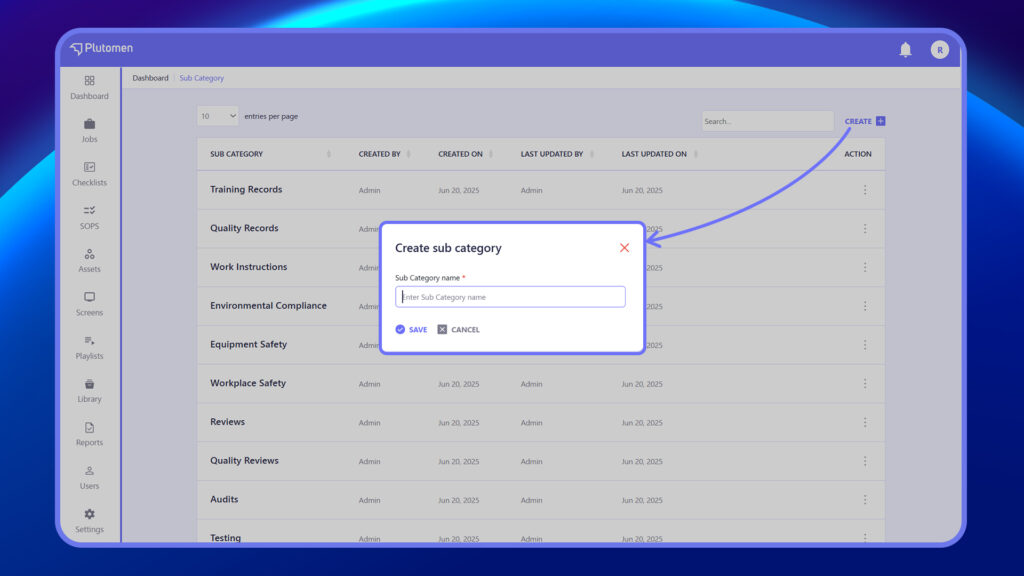
Task: Select the Reviews row name
Action: pos(227,421)
